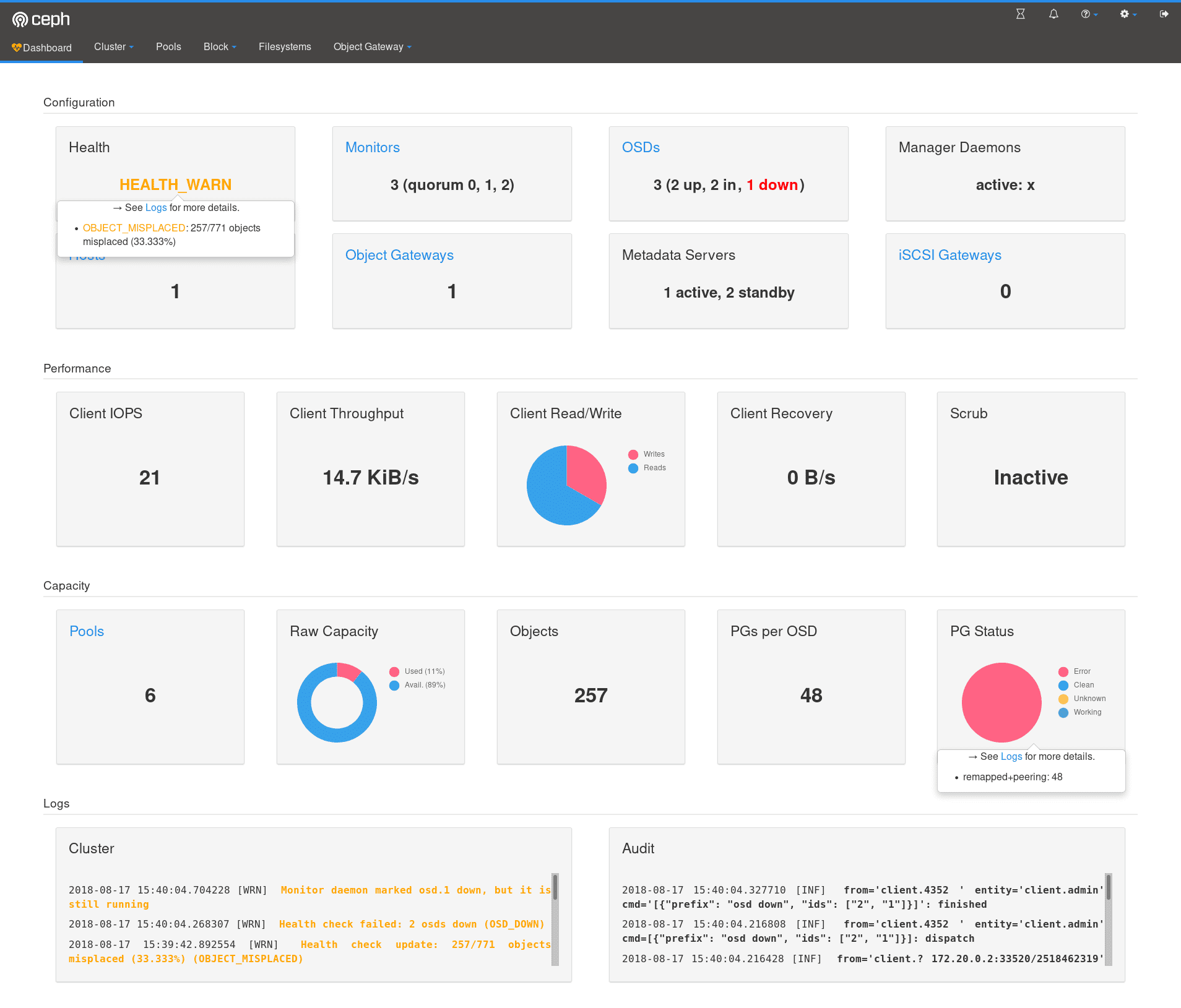Open Filesystems from the navigation bar
This screenshot has height=1008, width=1181.
(285, 47)
